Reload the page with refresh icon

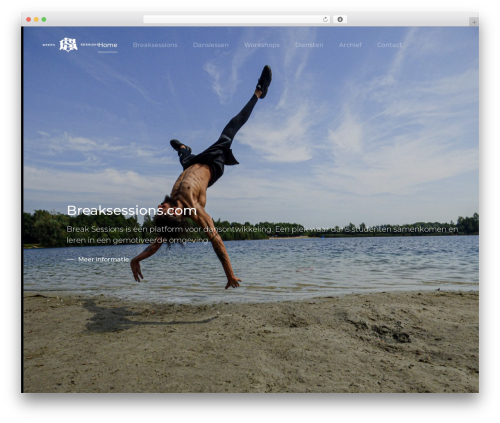[325, 20]
